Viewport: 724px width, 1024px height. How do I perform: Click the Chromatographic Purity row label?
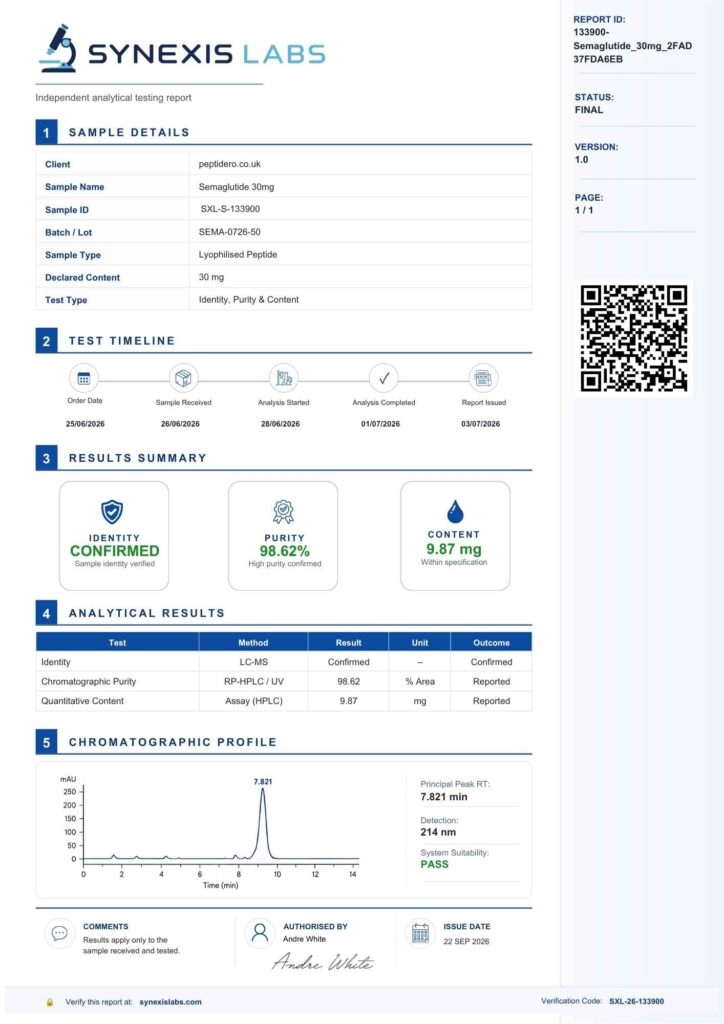pyautogui.click(x=89, y=681)
